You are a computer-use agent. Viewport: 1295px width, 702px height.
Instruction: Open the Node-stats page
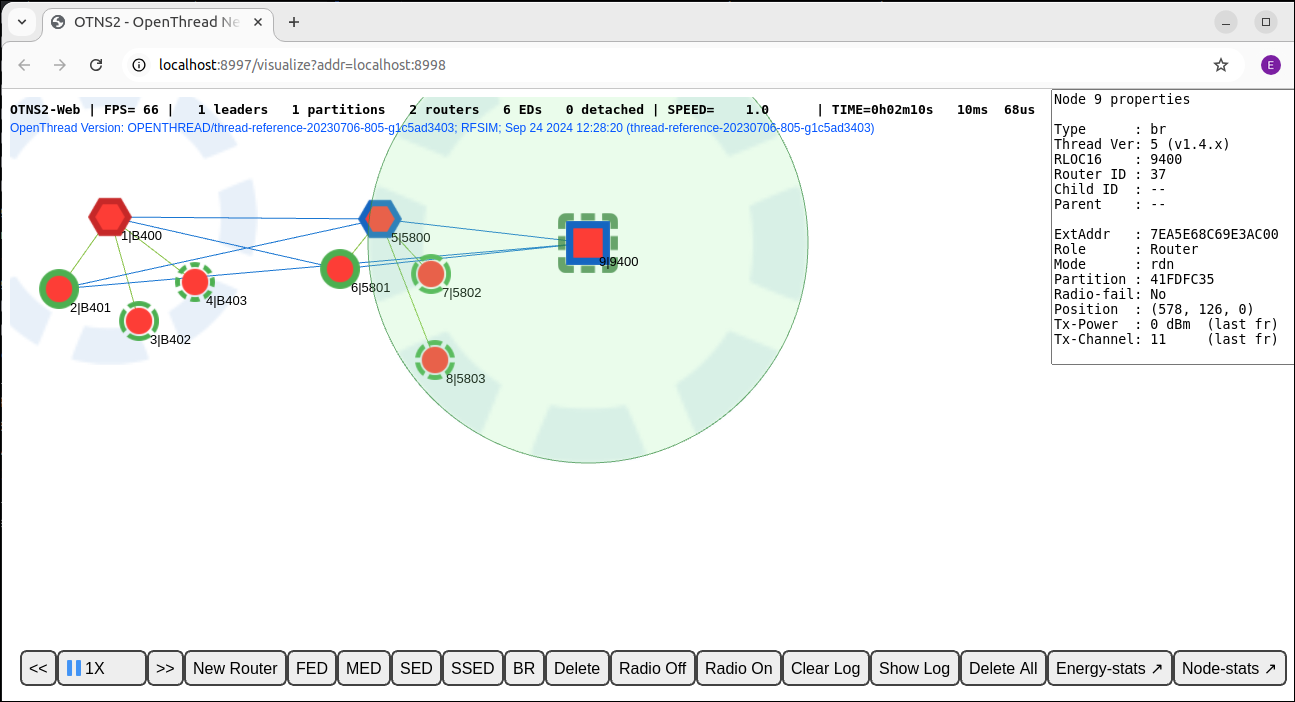click(1230, 667)
